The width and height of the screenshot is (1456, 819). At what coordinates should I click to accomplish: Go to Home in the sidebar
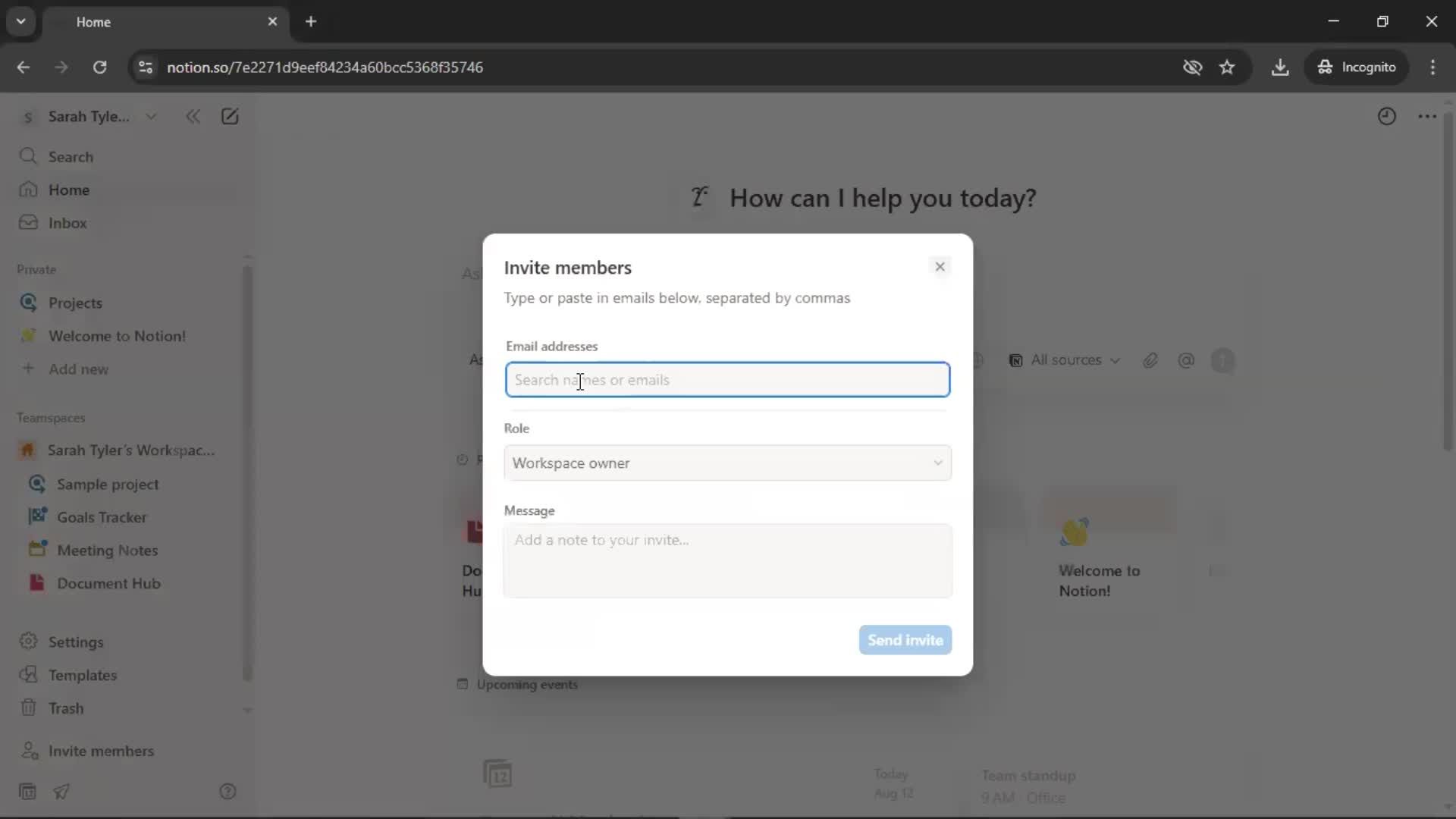pyautogui.click(x=68, y=190)
